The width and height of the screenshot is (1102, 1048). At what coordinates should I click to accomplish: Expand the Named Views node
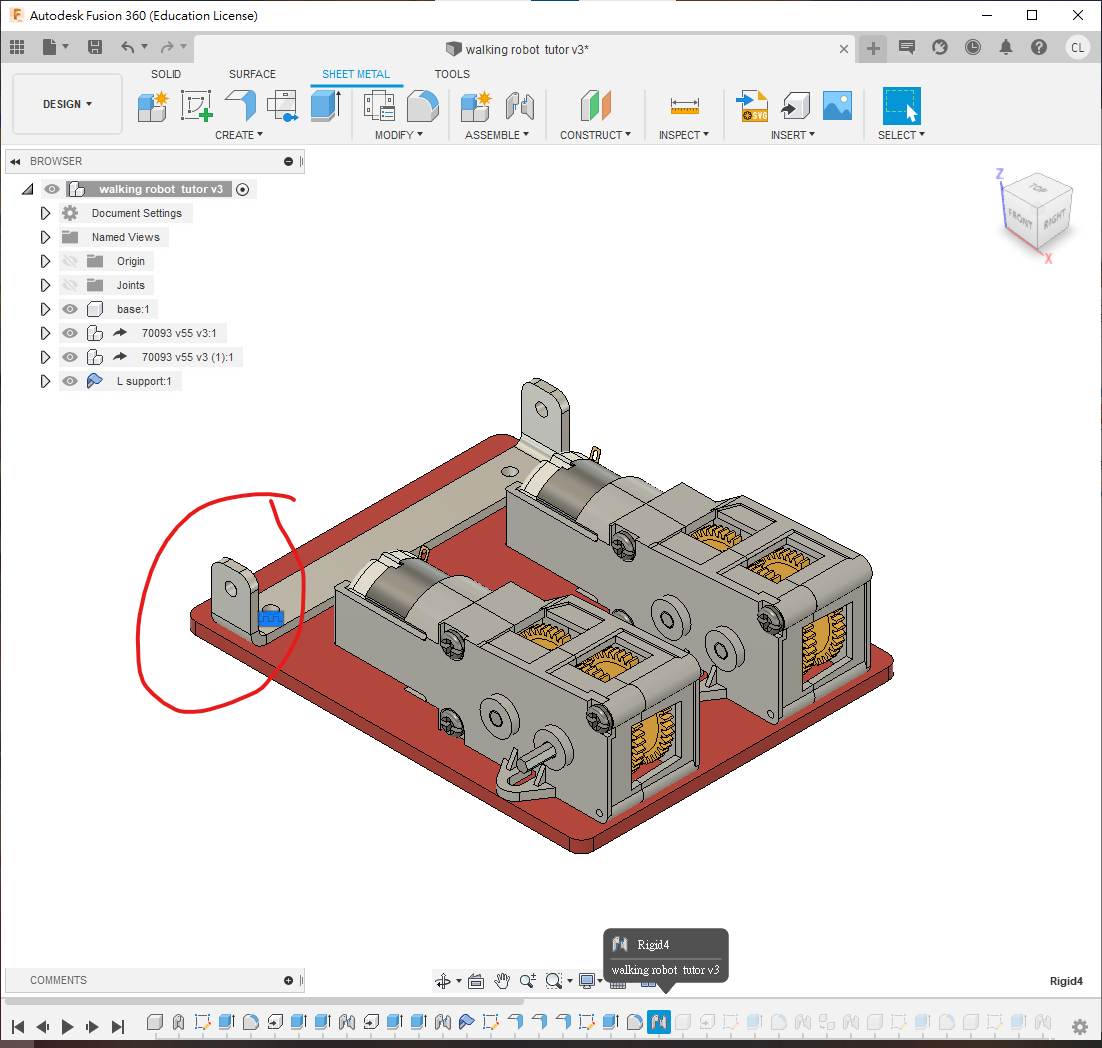45,237
